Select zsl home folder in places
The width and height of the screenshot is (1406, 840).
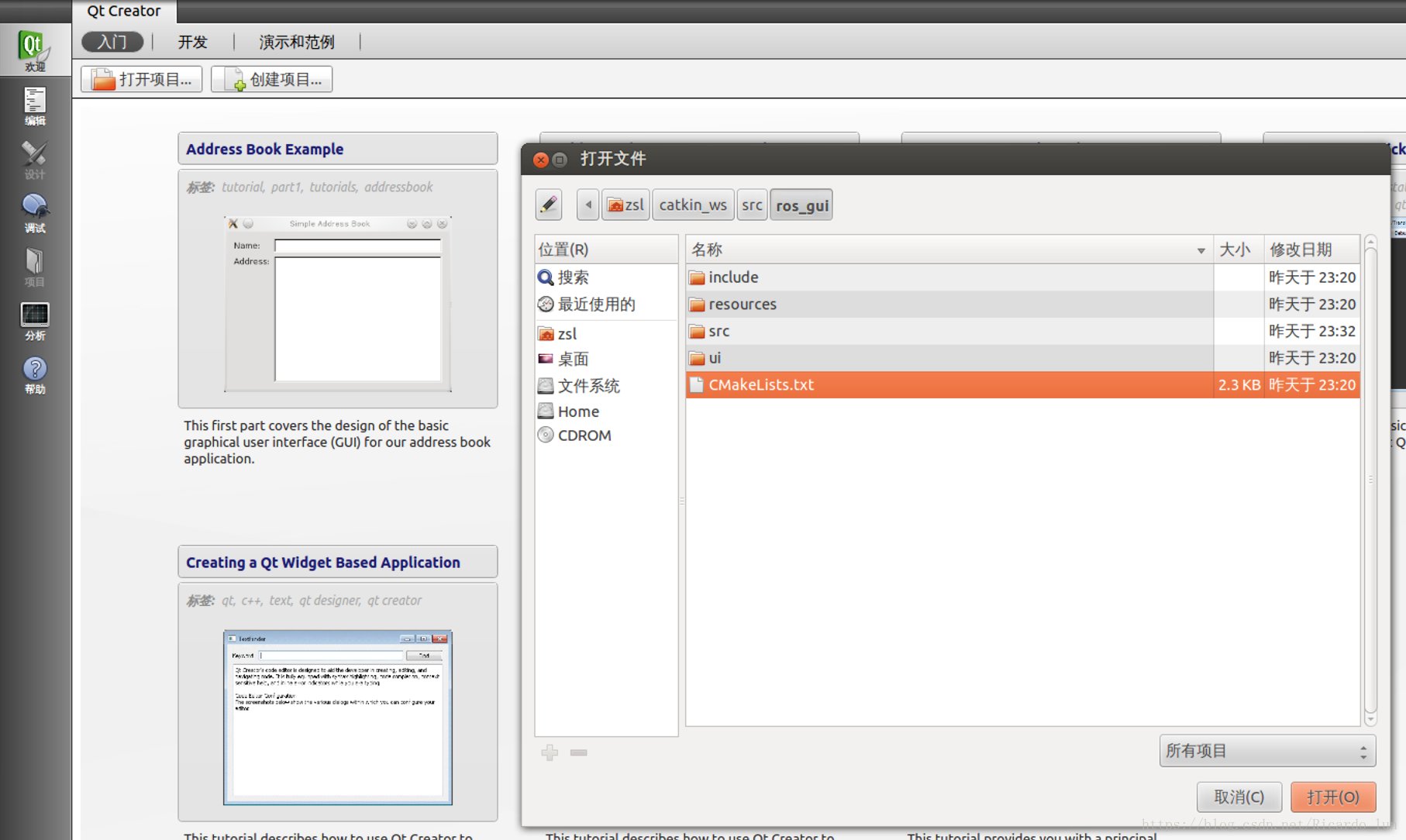[606, 334]
